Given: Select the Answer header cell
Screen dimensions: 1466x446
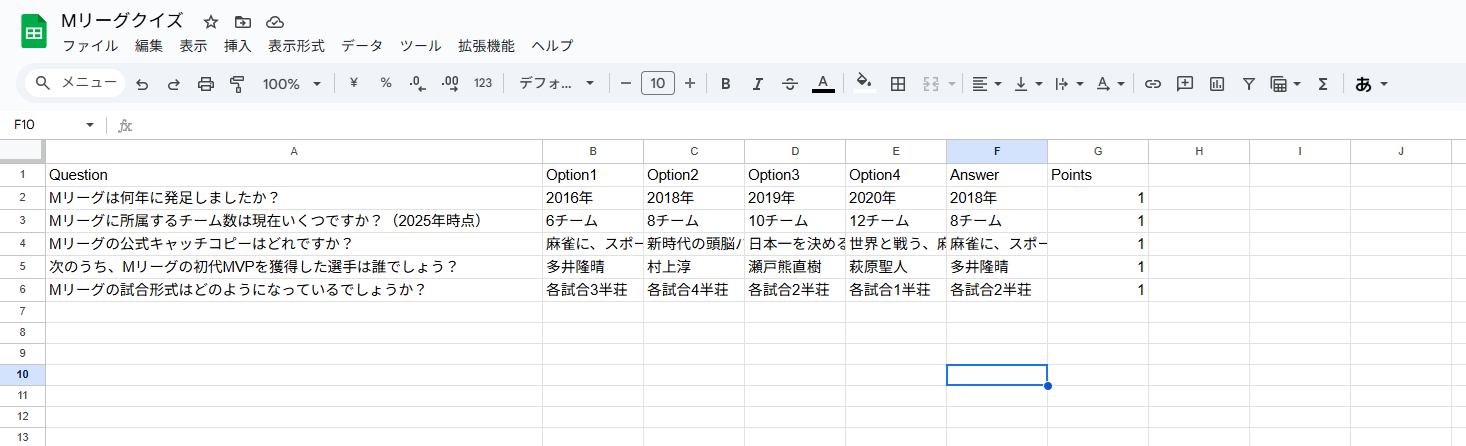Looking at the screenshot, I should (997, 174).
